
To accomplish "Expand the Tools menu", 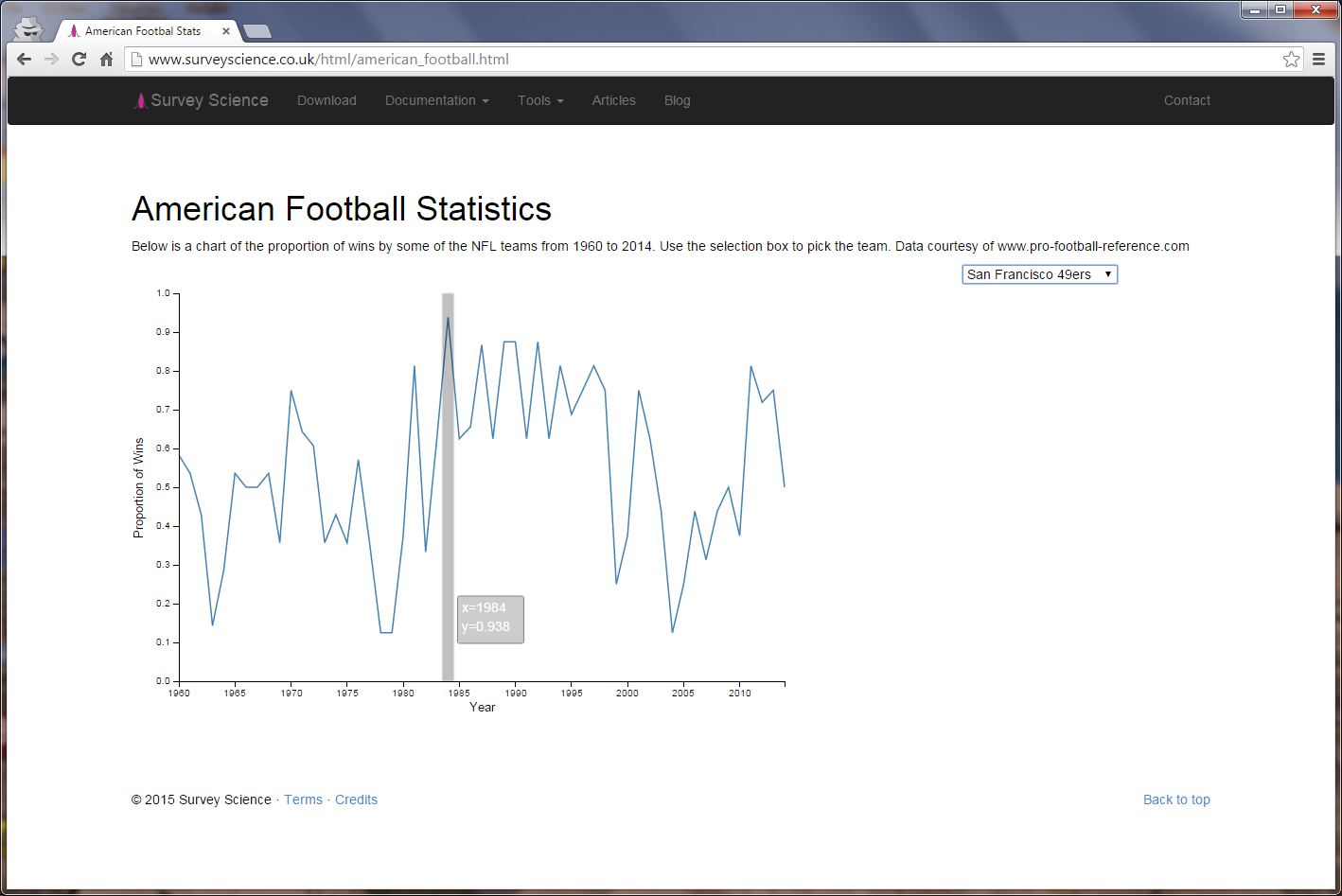I will (539, 100).
